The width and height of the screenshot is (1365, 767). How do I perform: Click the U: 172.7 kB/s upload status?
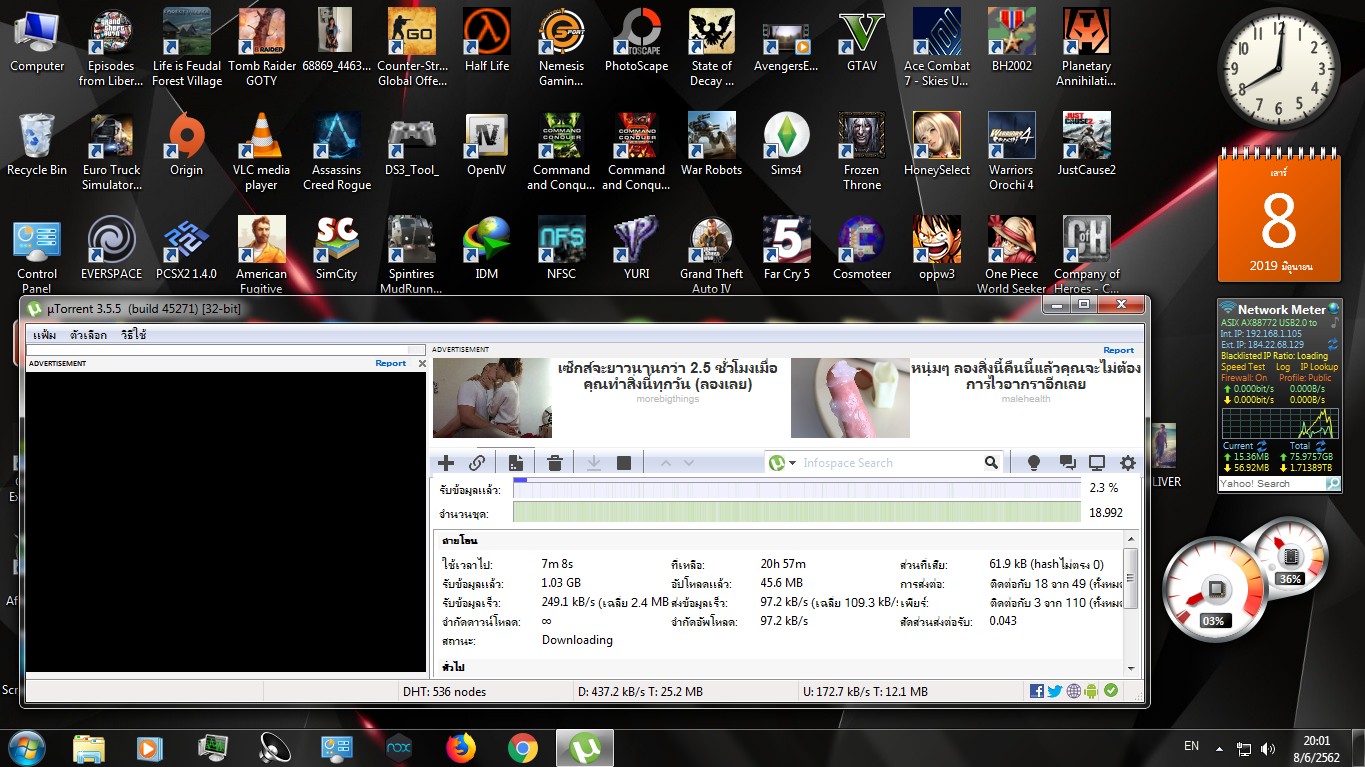[x=865, y=691]
